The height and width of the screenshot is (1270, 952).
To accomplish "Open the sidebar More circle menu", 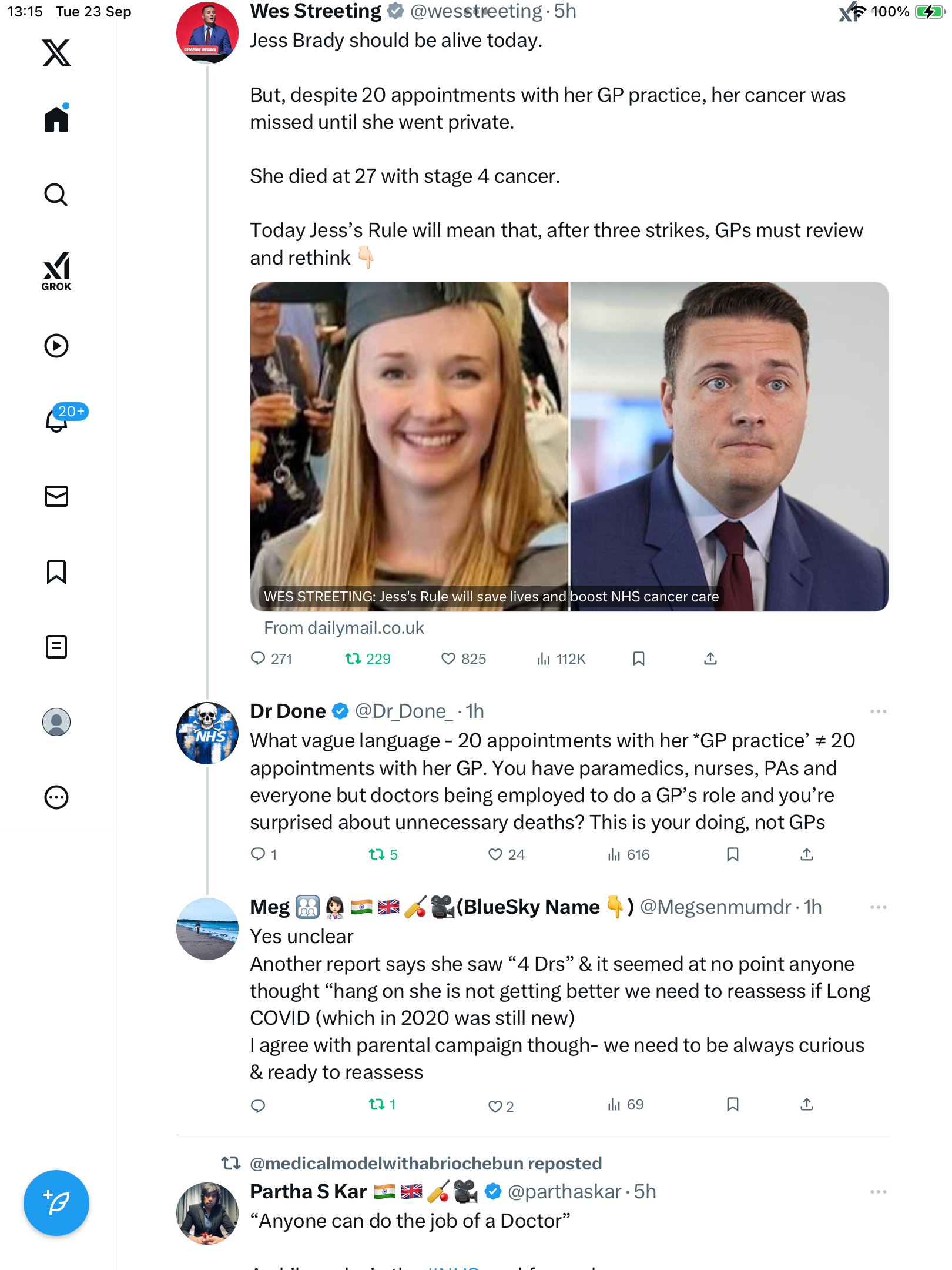I will [x=56, y=797].
